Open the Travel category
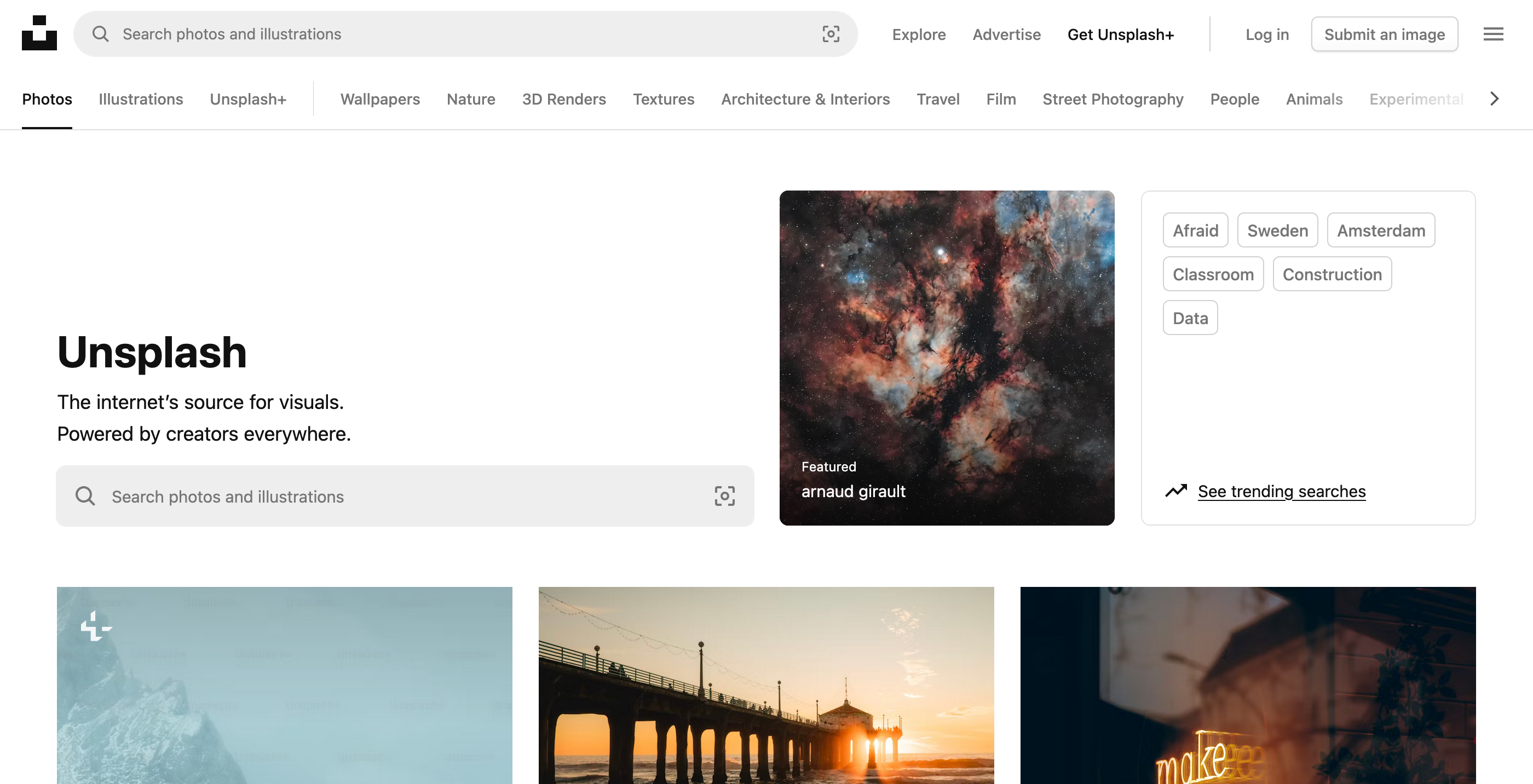Image resolution: width=1533 pixels, height=784 pixels. pos(938,99)
